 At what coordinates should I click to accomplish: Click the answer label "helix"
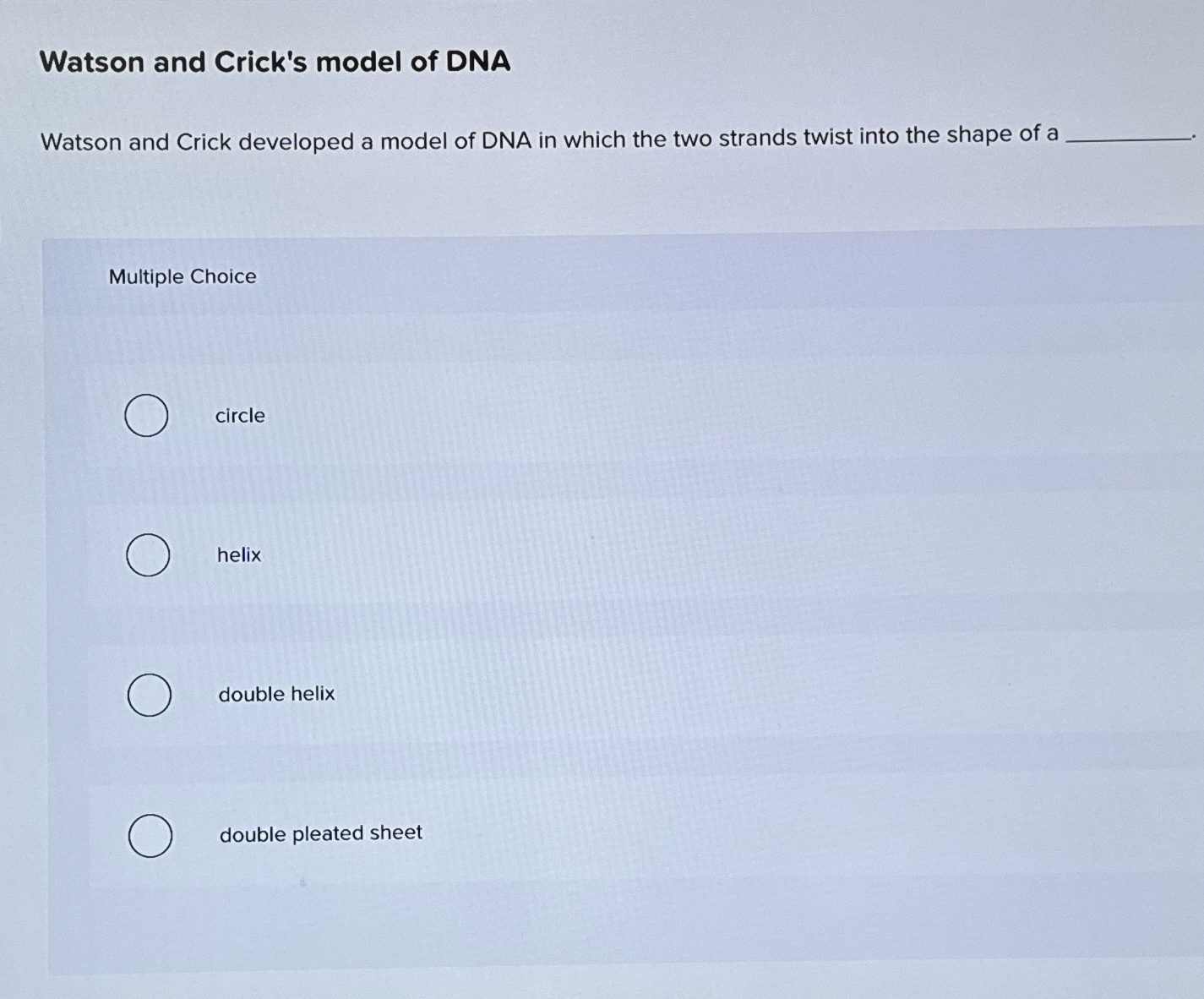pyautogui.click(x=238, y=554)
